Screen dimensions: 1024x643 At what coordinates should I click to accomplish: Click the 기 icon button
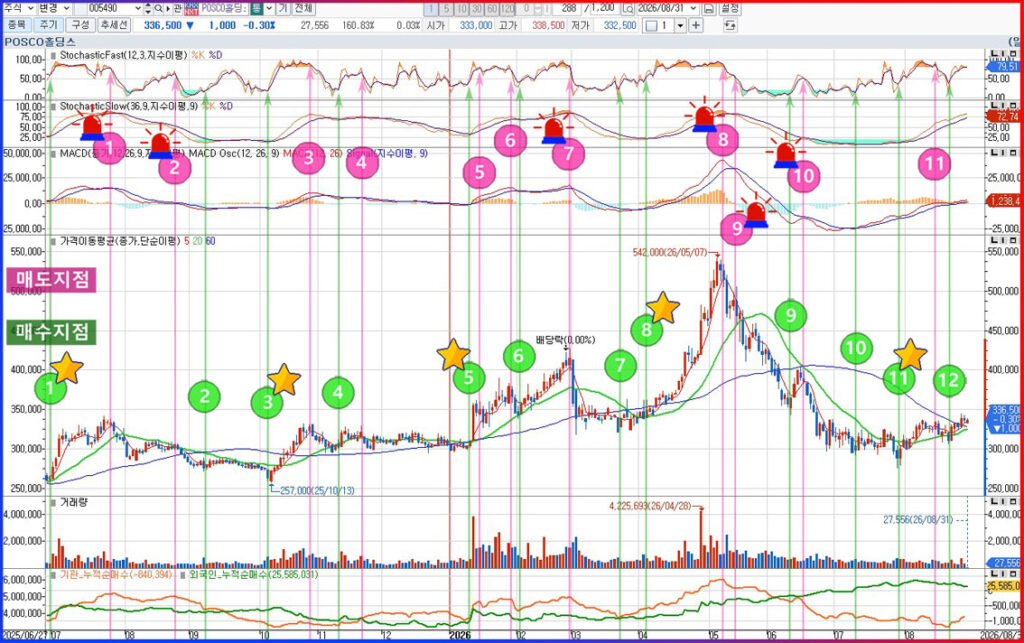pos(283,8)
